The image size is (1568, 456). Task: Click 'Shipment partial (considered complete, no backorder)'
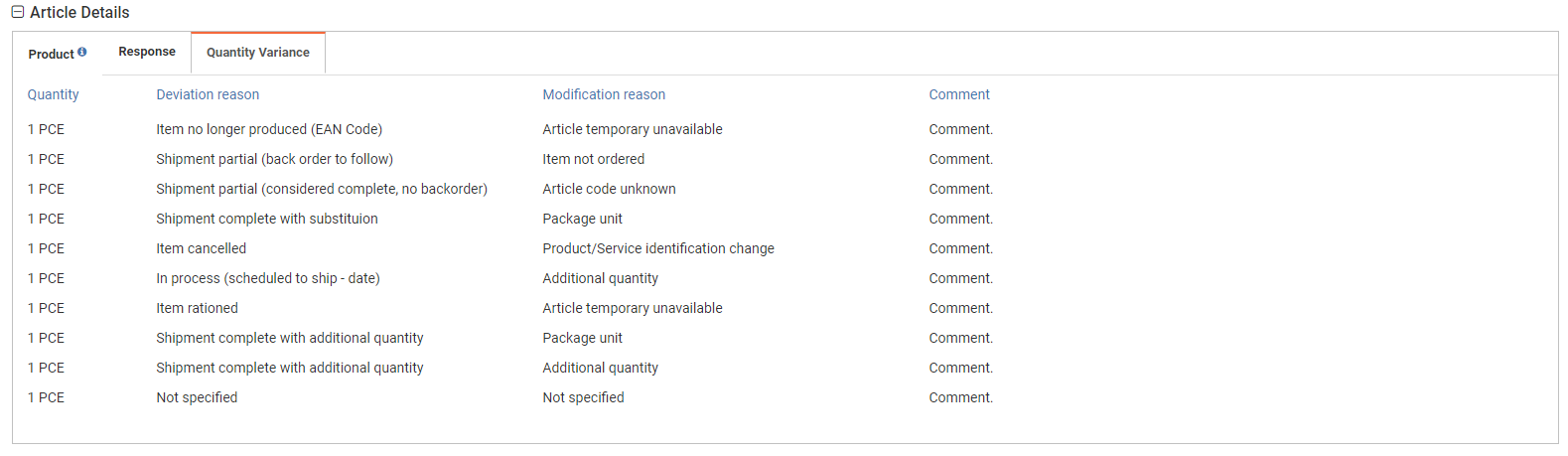click(322, 189)
